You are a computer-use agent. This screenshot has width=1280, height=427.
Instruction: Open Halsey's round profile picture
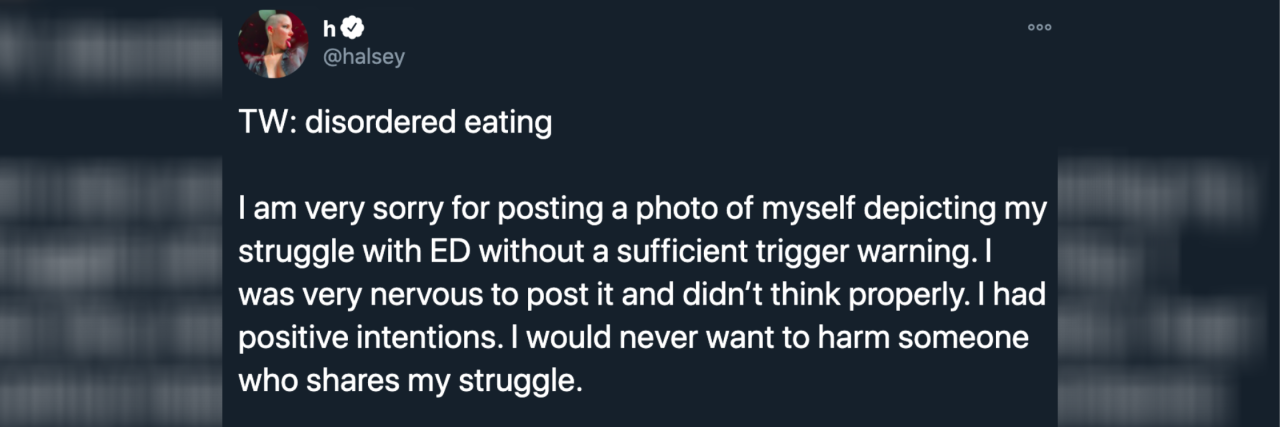point(272,45)
